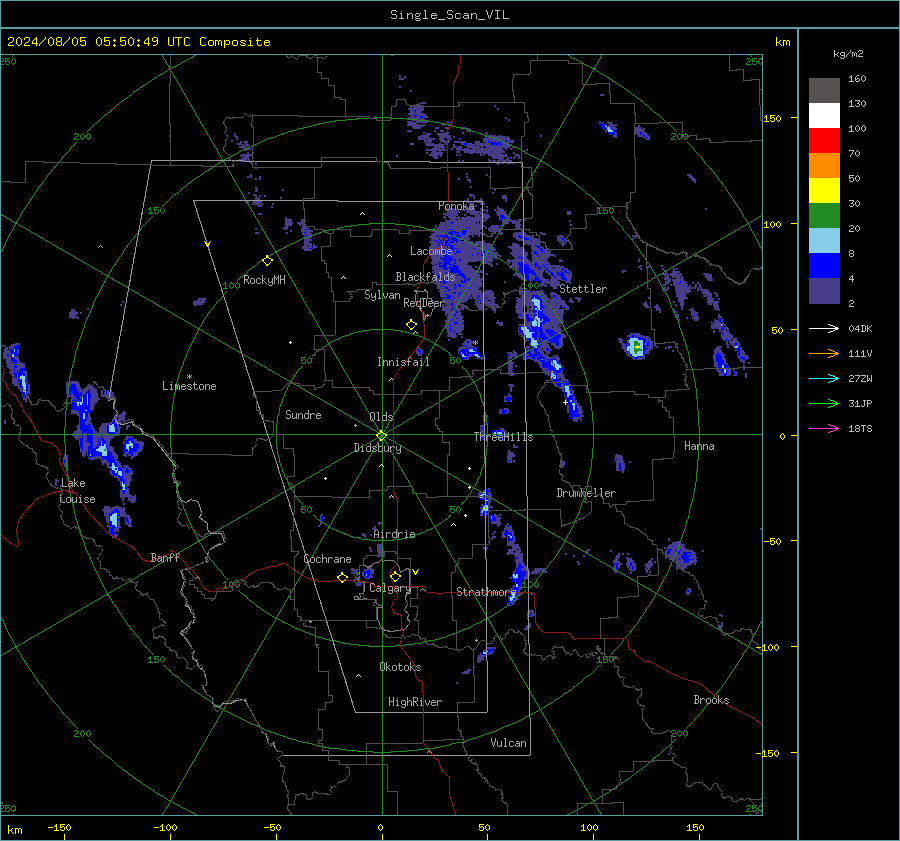The width and height of the screenshot is (900, 841).
Task: Click the orange 111V arrow in legend
Action: (824, 354)
